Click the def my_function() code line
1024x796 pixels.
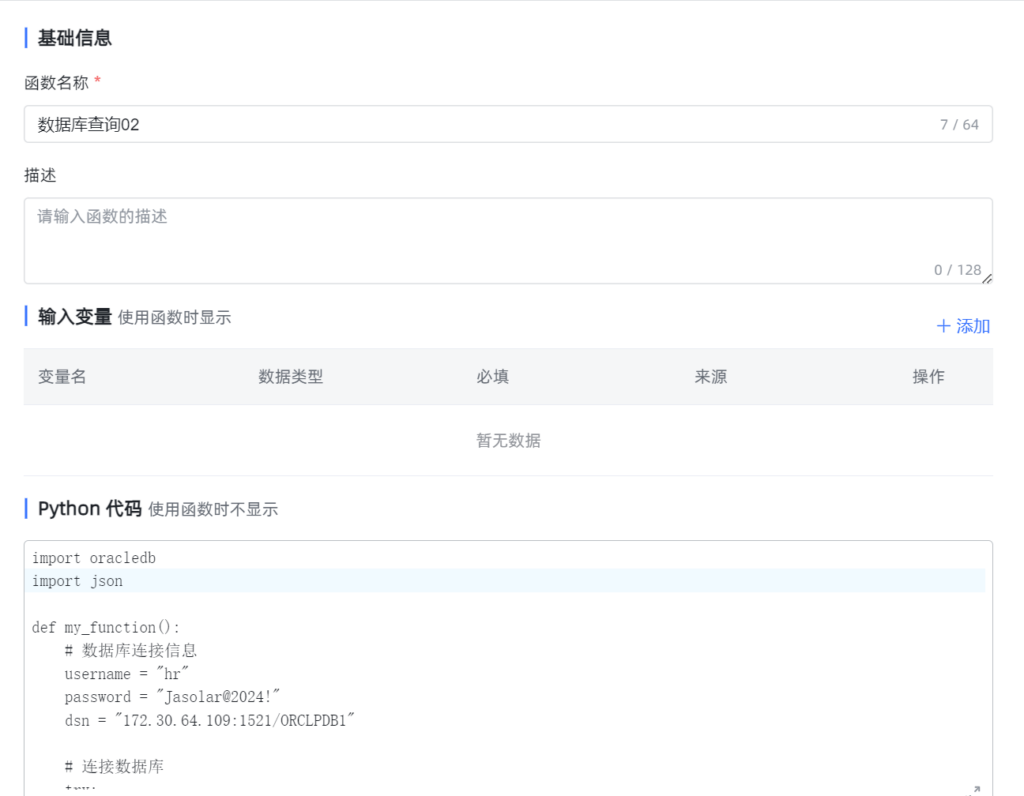coord(106,628)
